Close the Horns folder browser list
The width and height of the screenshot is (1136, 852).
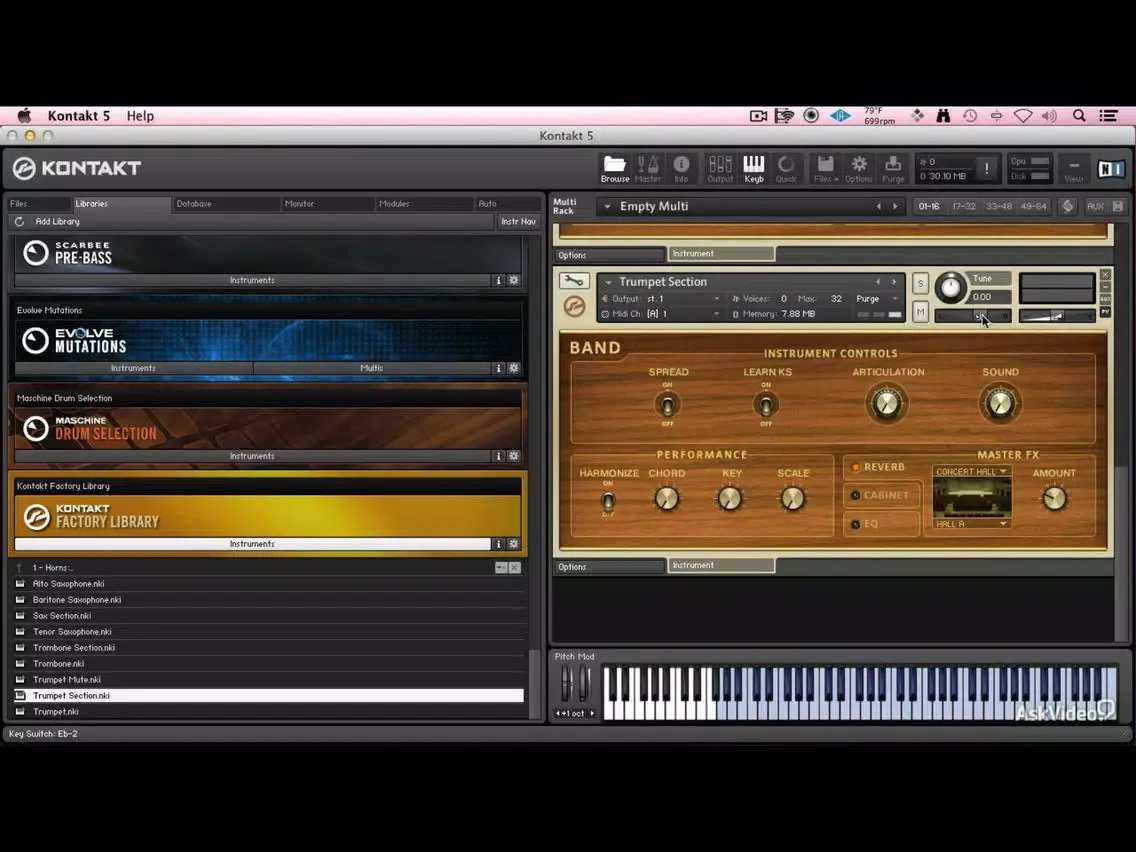tap(514, 568)
